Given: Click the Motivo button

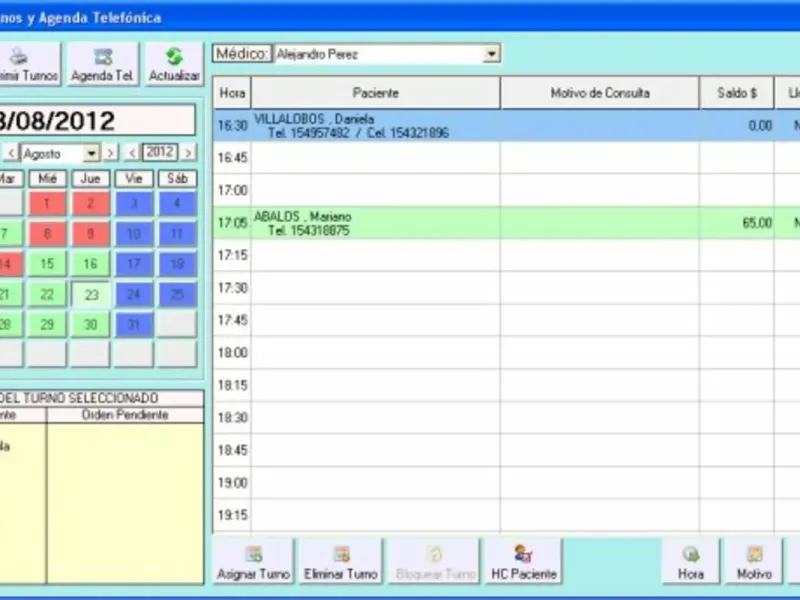Looking at the screenshot, I should (754, 562).
